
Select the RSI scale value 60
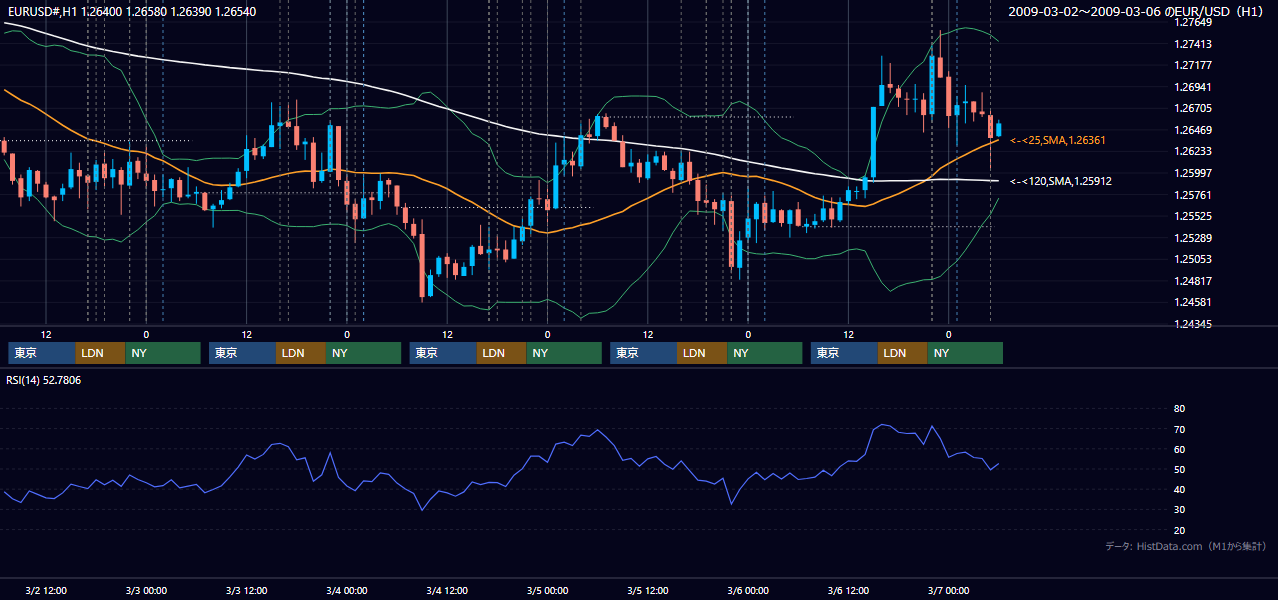point(1179,449)
